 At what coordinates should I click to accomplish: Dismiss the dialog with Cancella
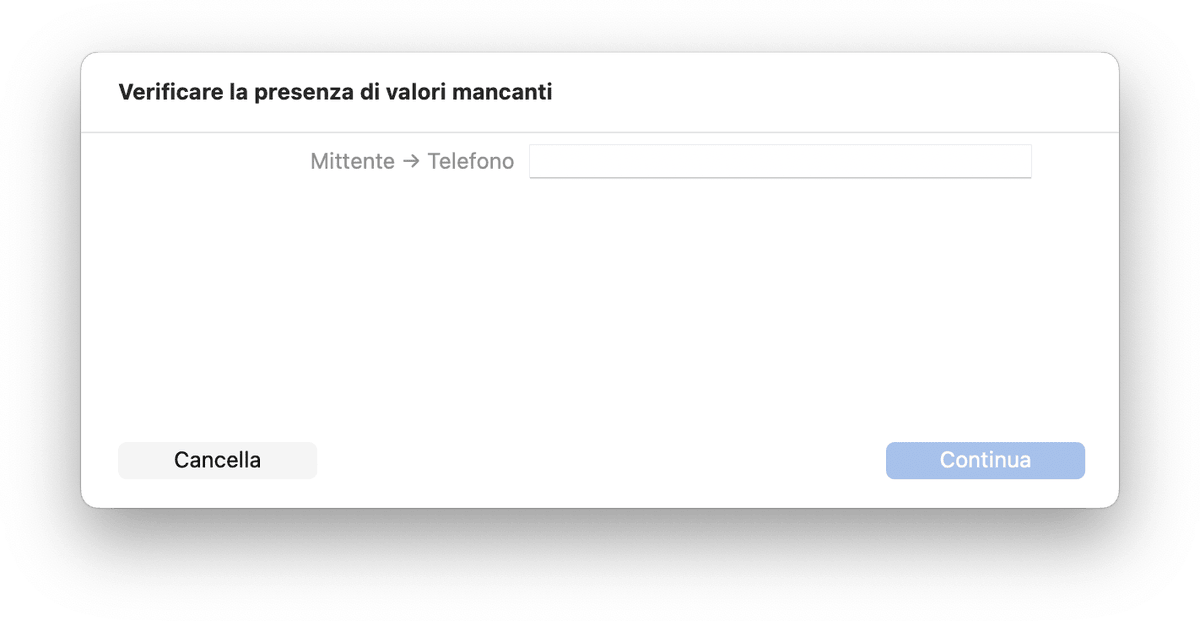point(217,461)
